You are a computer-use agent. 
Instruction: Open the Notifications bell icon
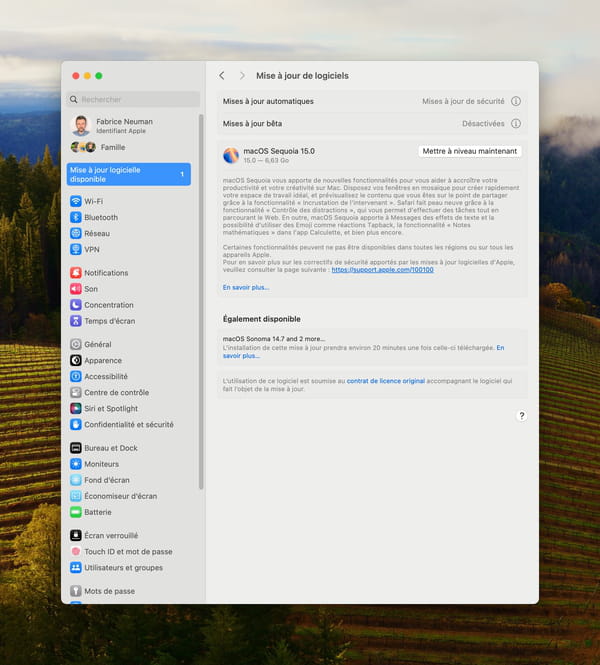(x=75, y=273)
